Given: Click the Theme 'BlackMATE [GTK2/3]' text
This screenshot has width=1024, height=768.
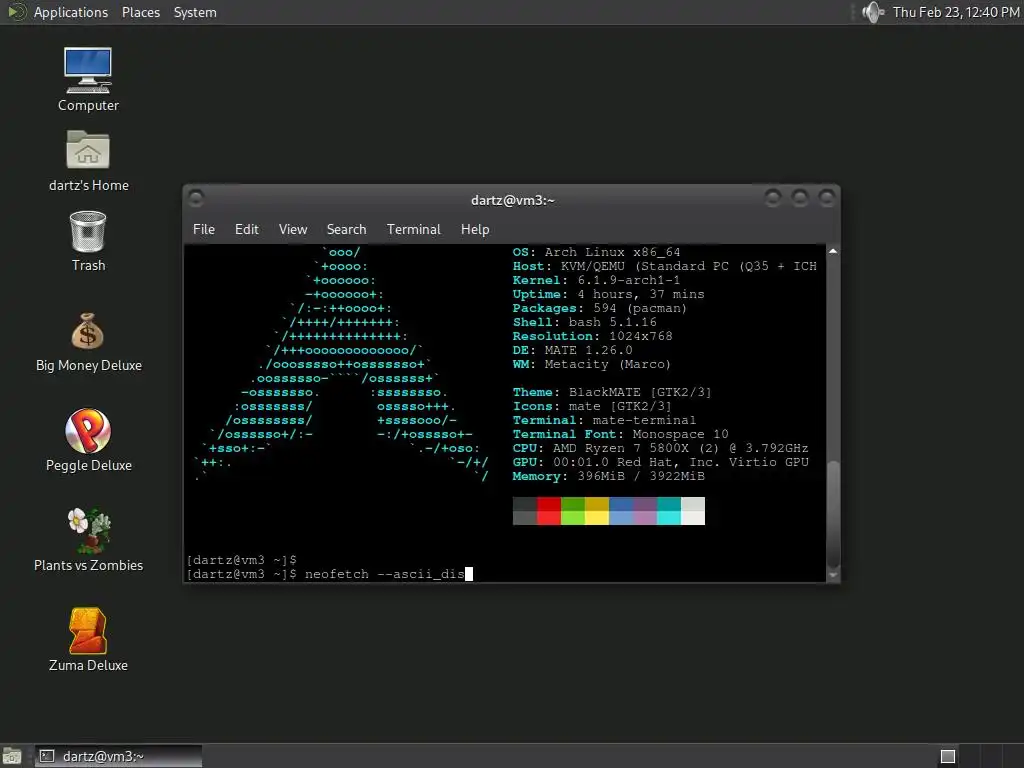Looking at the screenshot, I should click(x=640, y=392).
